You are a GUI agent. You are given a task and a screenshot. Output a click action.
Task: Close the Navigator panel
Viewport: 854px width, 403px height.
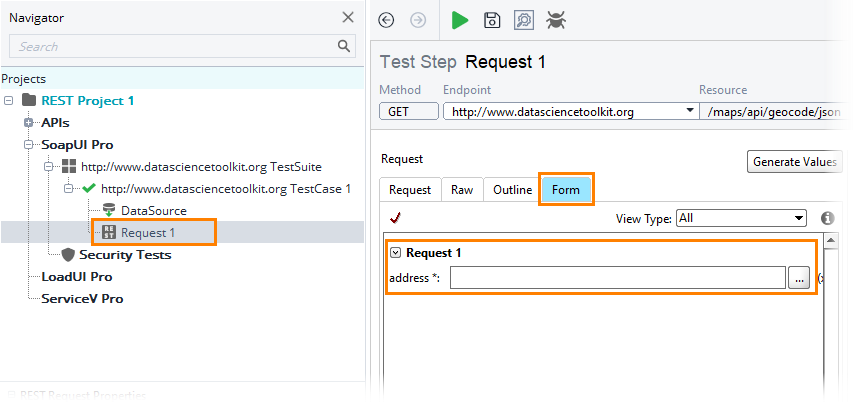tap(348, 17)
